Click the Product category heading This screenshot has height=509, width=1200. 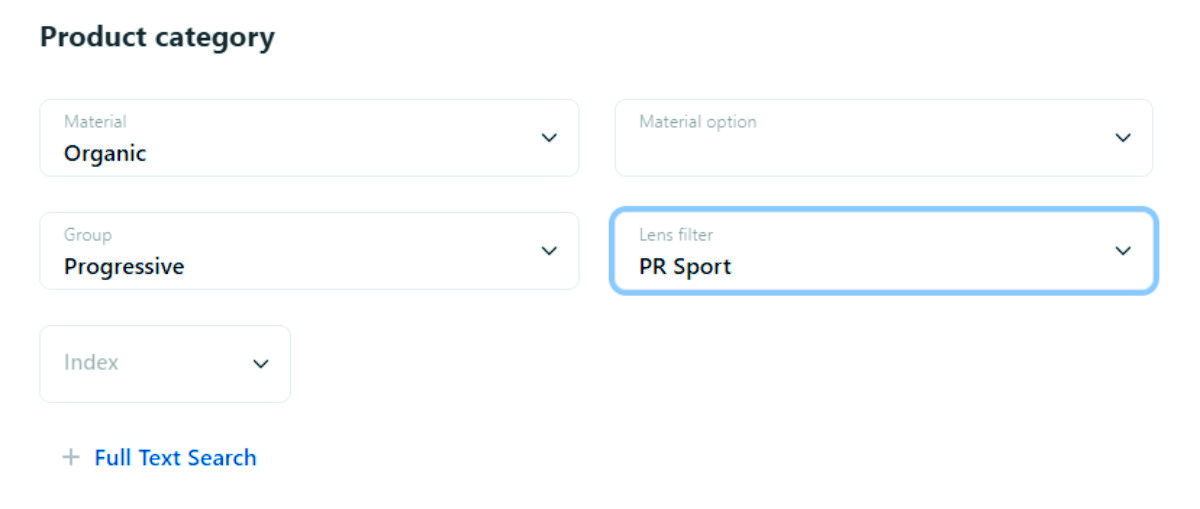click(157, 38)
